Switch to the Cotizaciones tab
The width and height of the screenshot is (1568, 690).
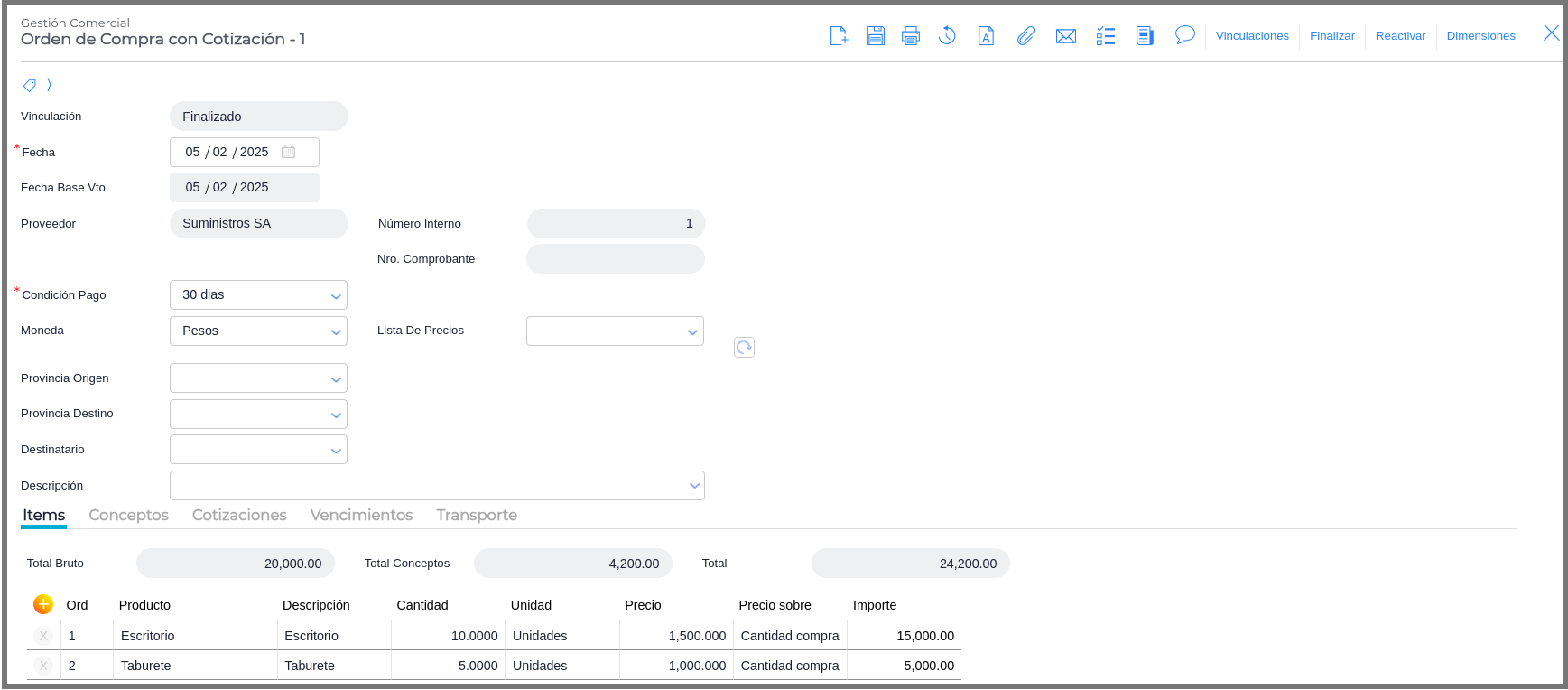(239, 515)
